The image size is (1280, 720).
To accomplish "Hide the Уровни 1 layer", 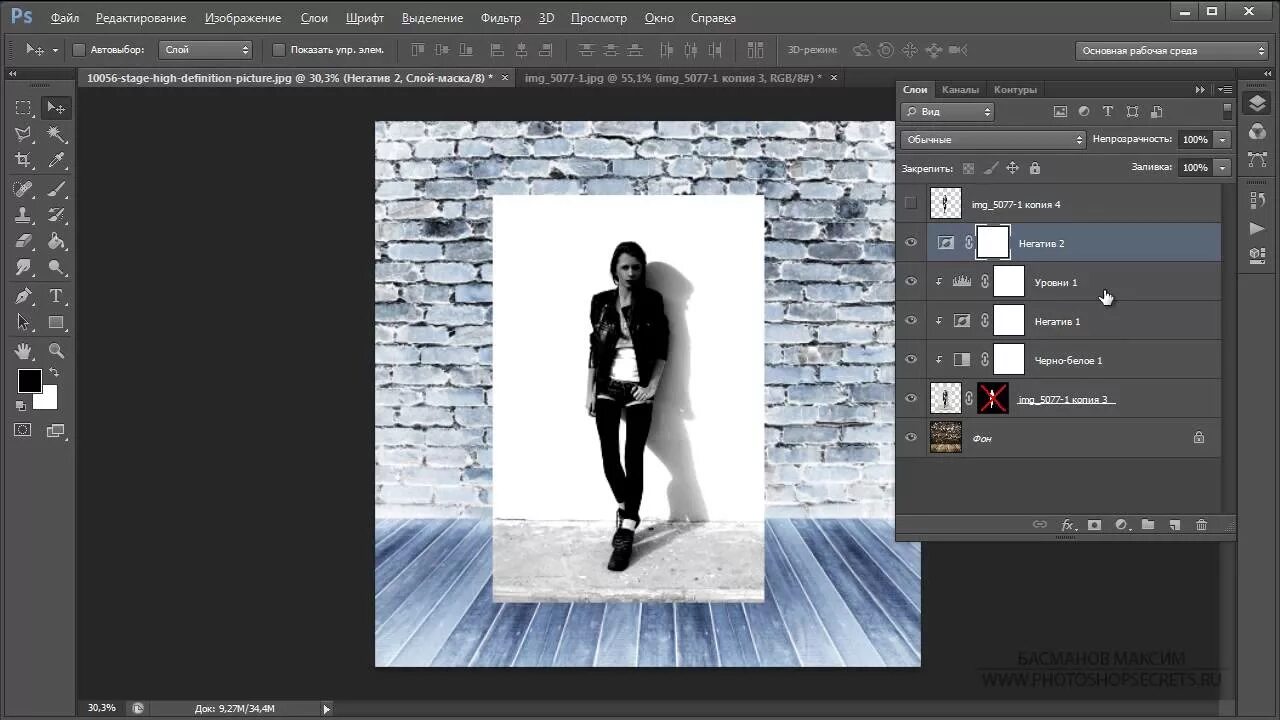I will [910, 282].
